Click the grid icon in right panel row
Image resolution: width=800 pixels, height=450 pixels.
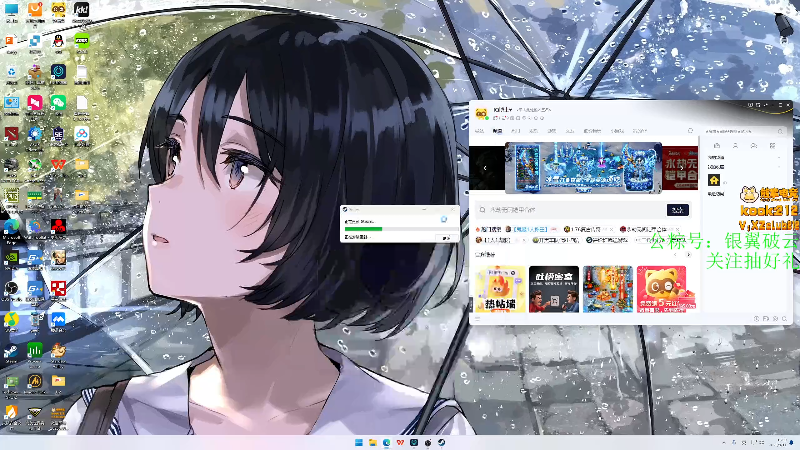pyautogui.click(x=772, y=146)
